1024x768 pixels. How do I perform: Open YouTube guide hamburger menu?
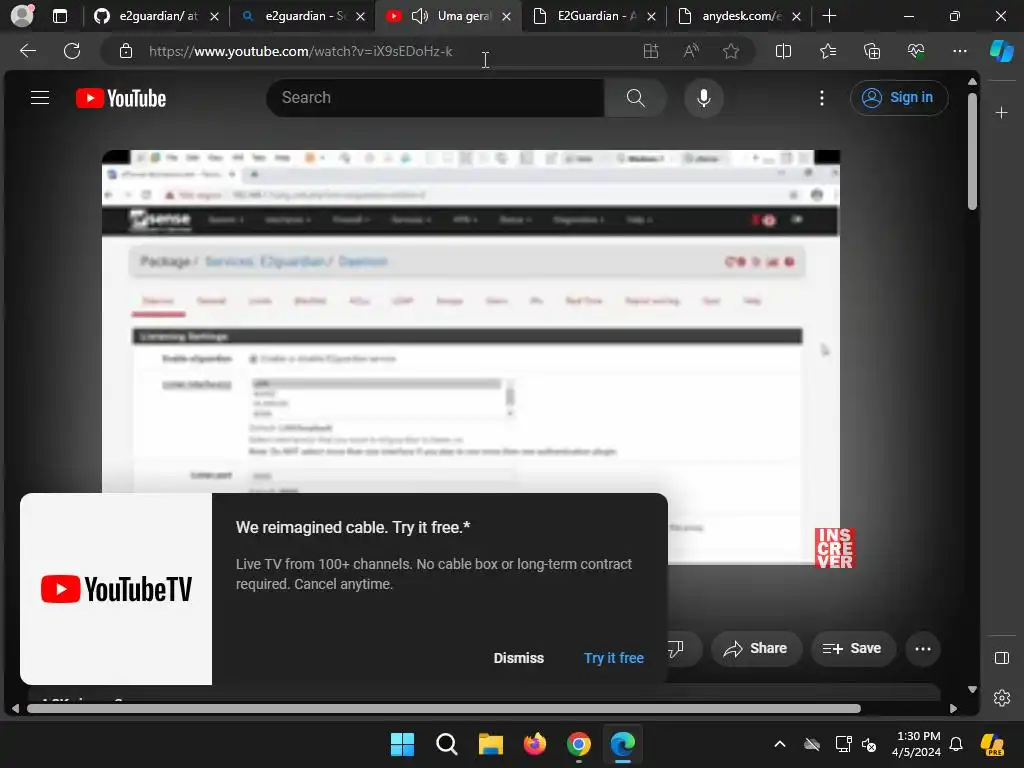[40, 98]
